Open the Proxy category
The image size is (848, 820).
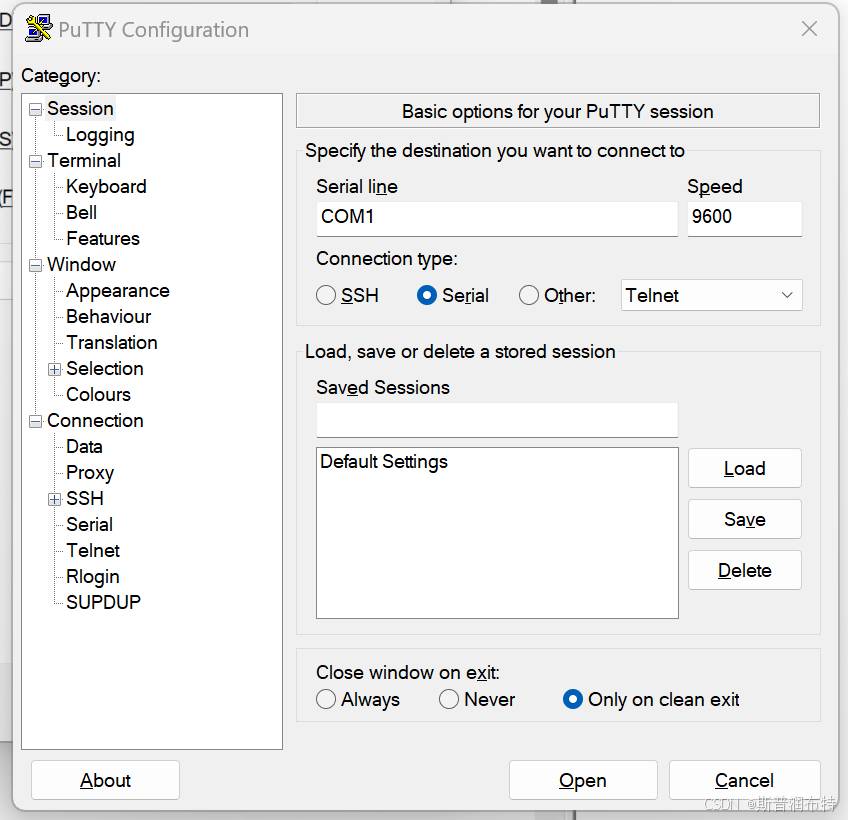tap(90, 472)
